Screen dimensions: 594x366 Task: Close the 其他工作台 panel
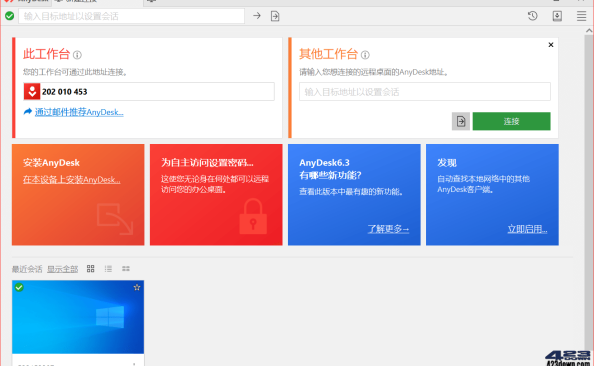(551, 45)
